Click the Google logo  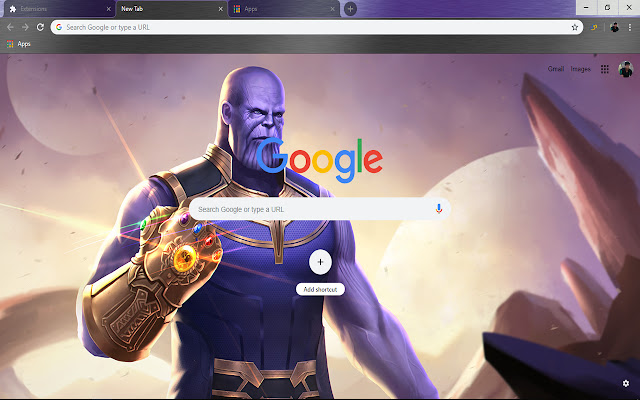point(320,160)
